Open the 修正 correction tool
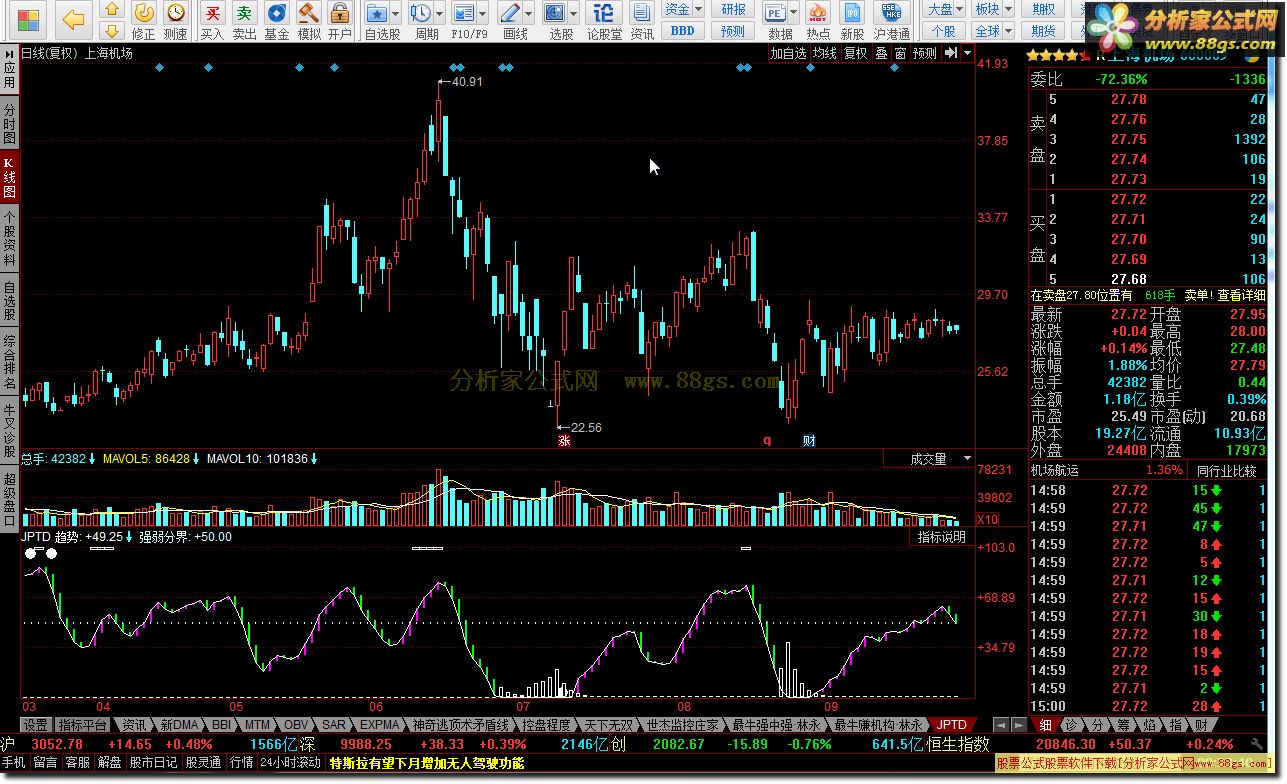 [x=144, y=20]
